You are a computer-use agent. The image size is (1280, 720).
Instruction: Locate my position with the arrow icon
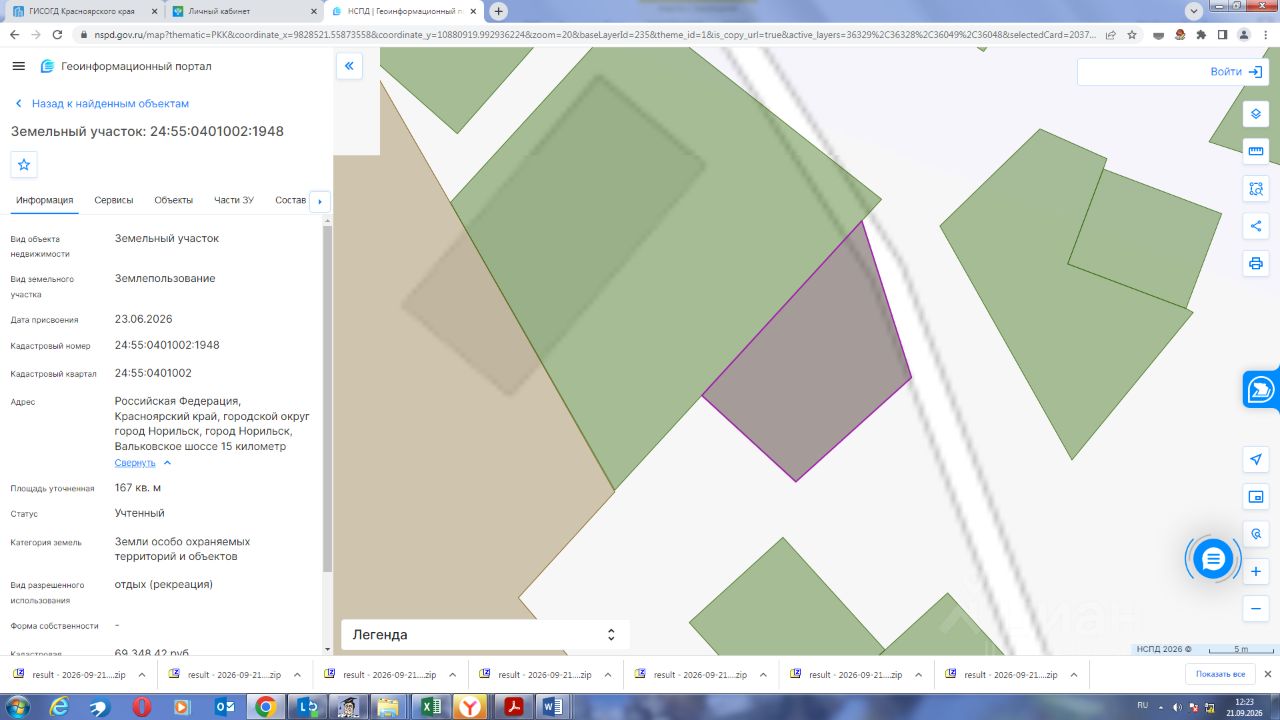pos(1256,459)
